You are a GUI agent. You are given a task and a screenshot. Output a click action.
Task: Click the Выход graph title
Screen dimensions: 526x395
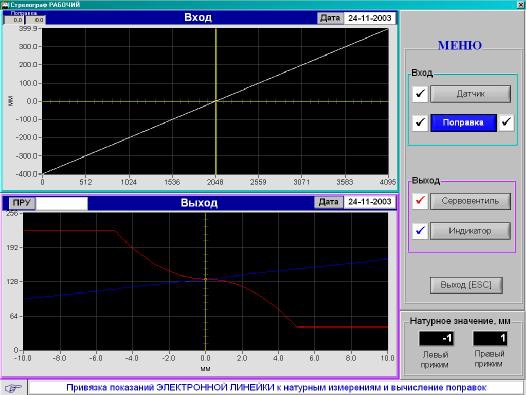(199, 203)
